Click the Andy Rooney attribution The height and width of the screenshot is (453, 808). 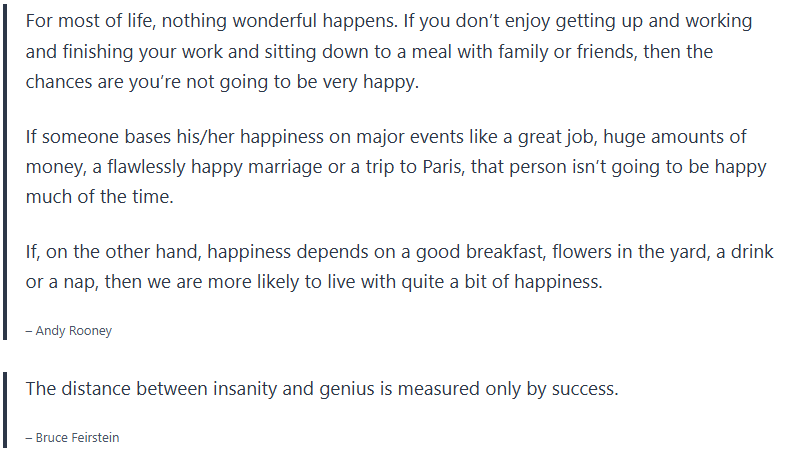coord(69,331)
